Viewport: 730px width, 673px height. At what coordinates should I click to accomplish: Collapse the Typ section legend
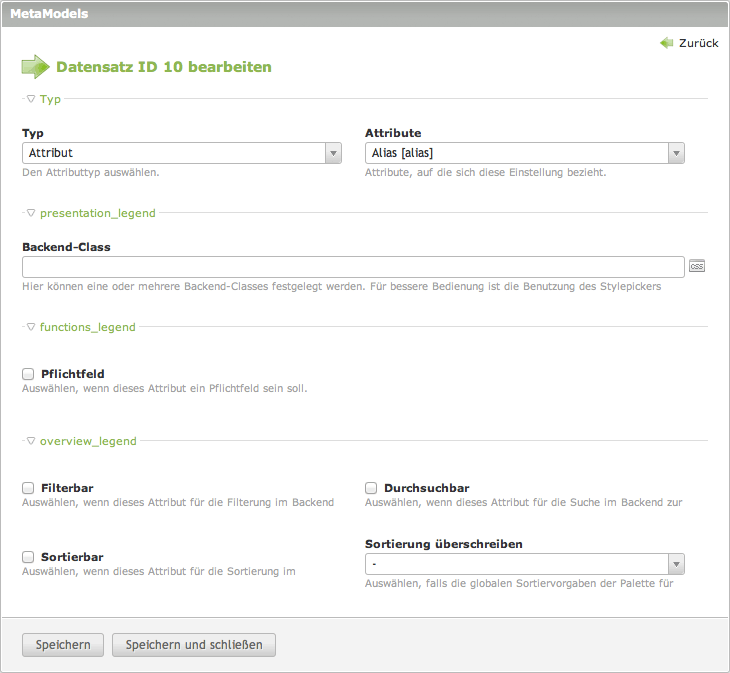tap(44, 99)
